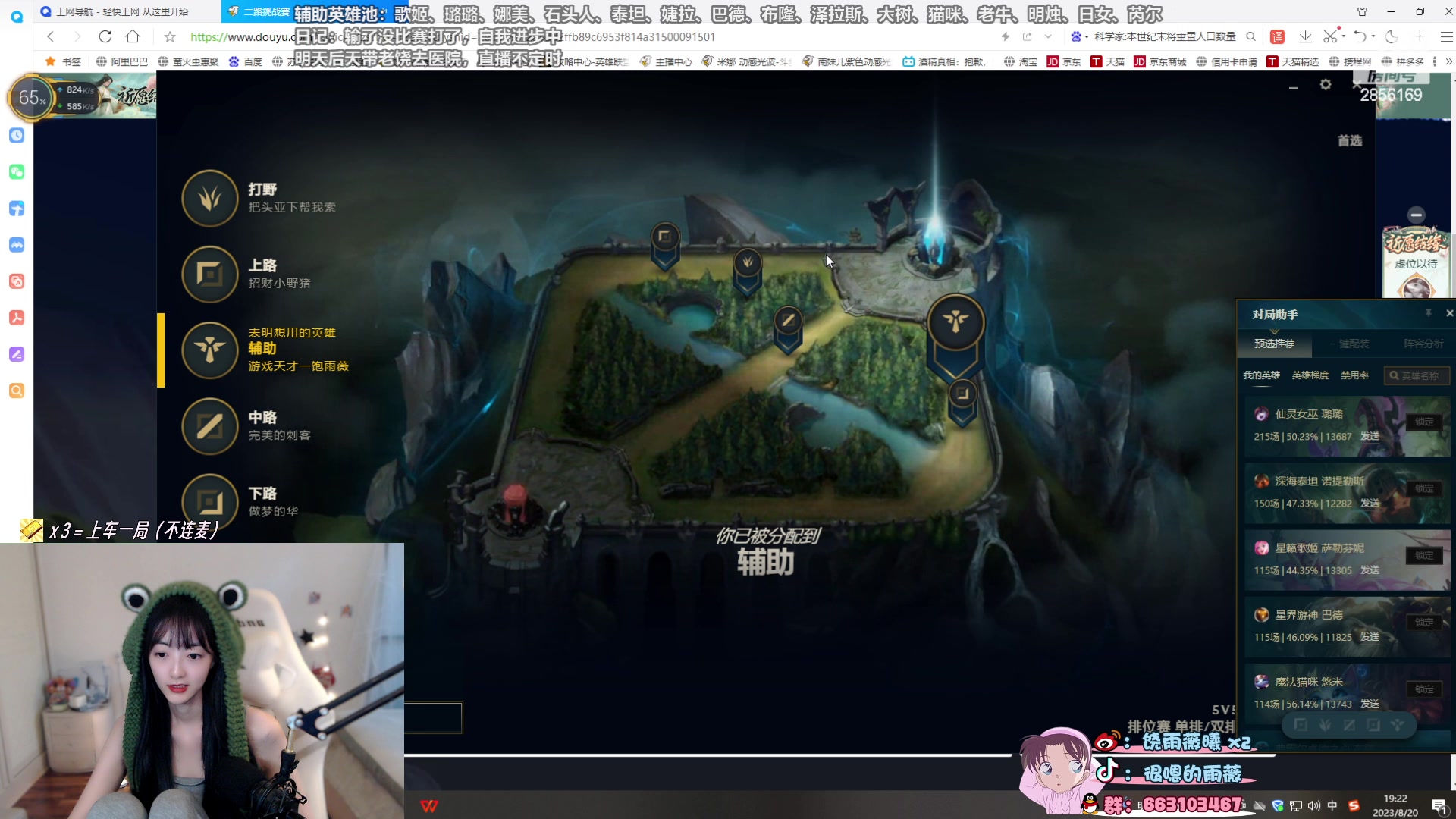Go to the browser home page
The image size is (1456, 819).
point(133,36)
